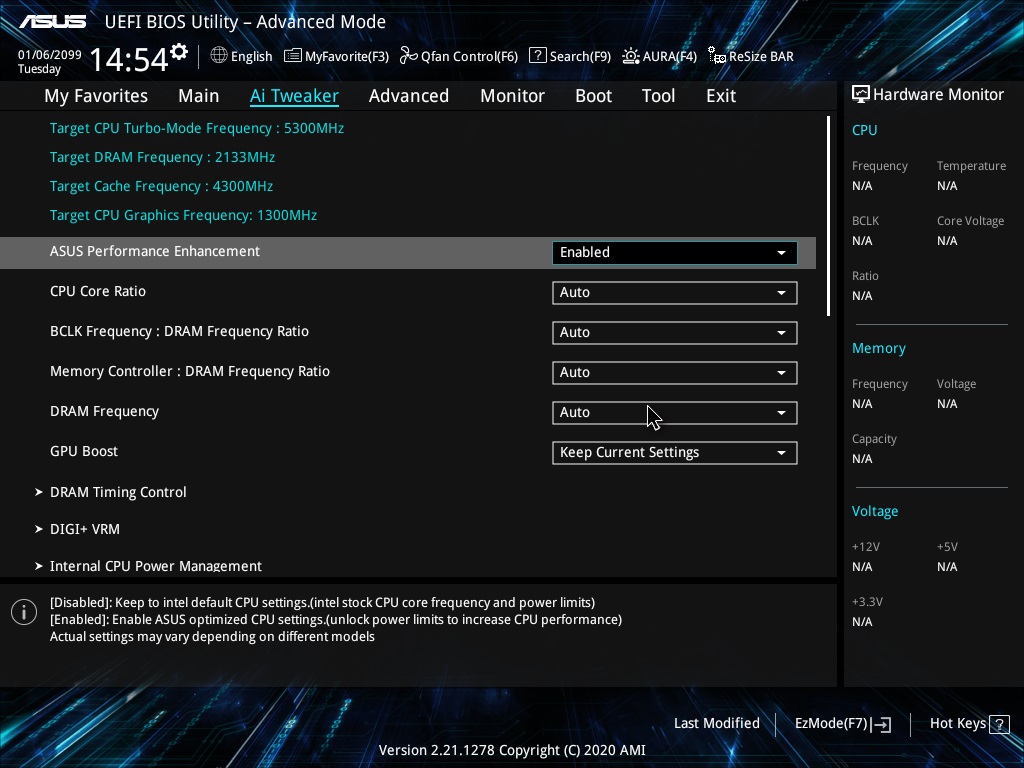Click CPU Core Ratio label

98,291
